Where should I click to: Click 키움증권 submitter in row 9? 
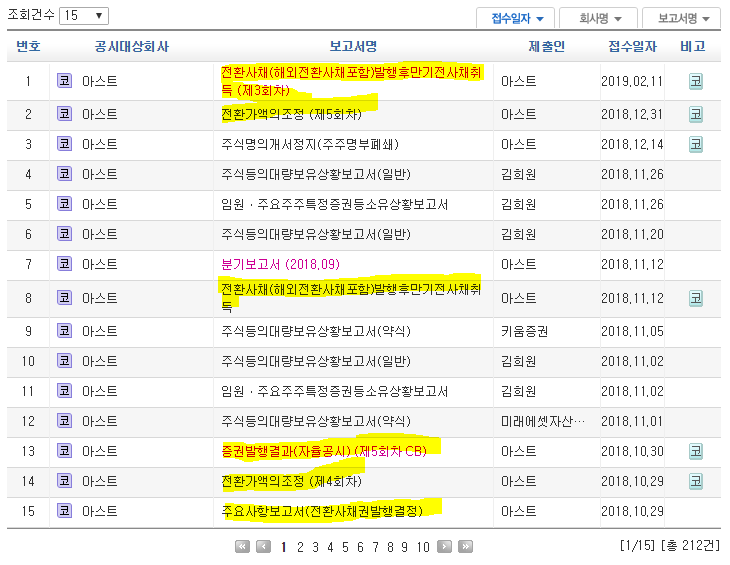(x=524, y=331)
